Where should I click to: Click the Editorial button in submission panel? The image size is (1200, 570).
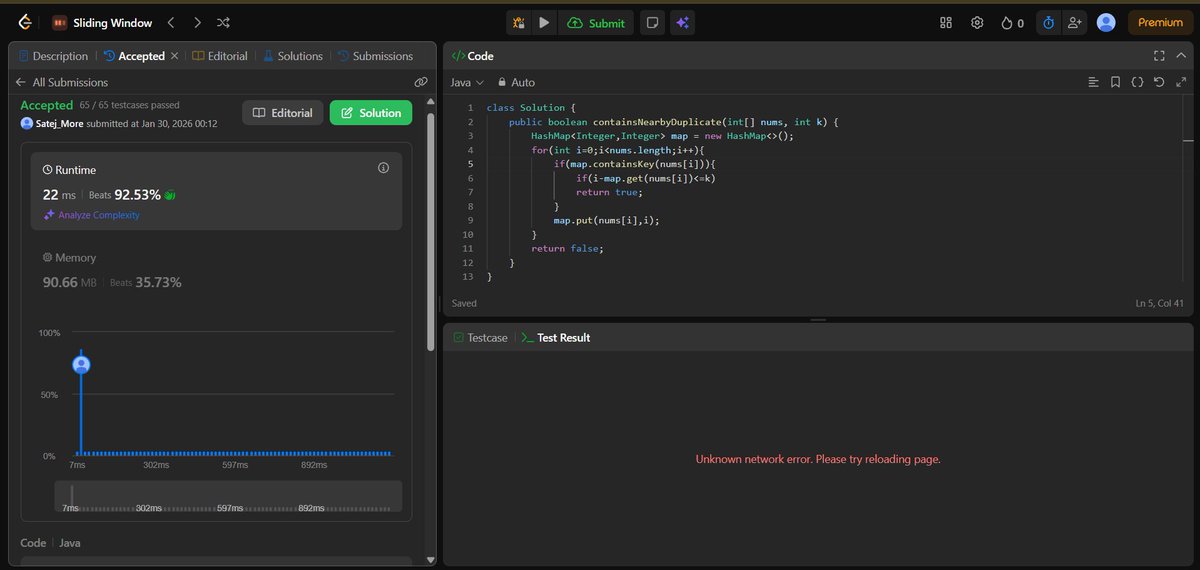coord(283,113)
